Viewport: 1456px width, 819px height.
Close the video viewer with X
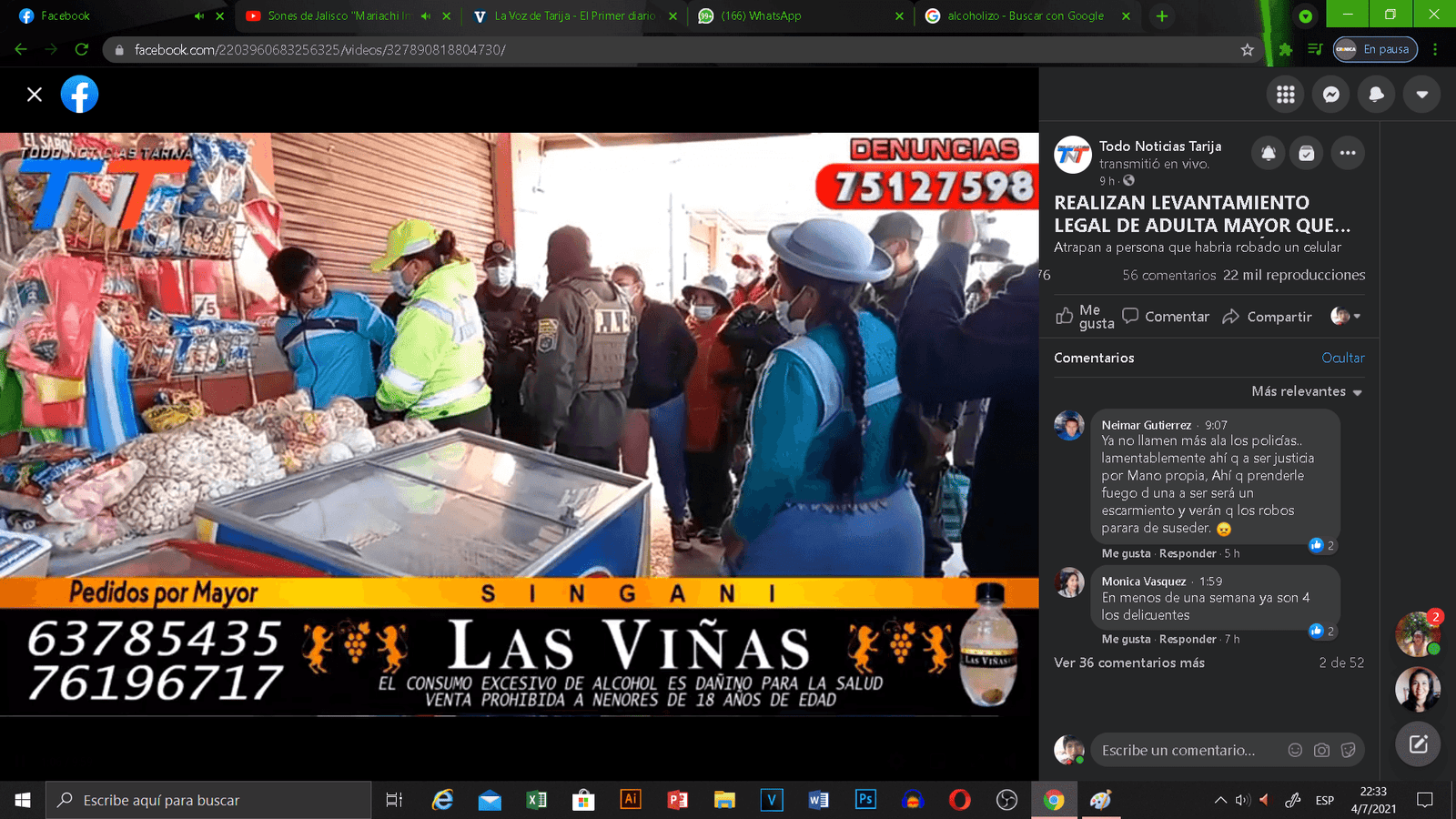(x=35, y=95)
